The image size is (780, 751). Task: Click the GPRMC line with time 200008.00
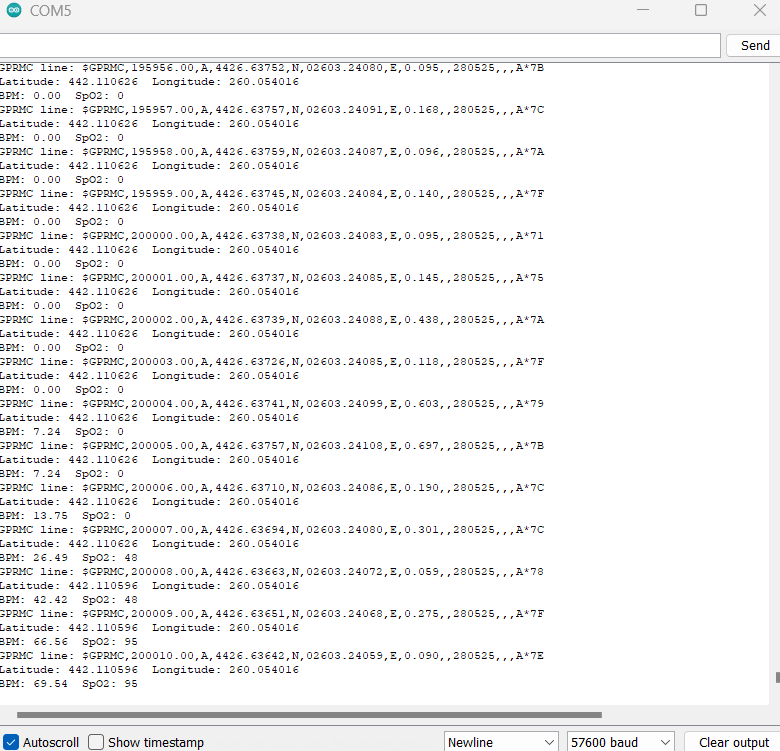tap(272, 571)
